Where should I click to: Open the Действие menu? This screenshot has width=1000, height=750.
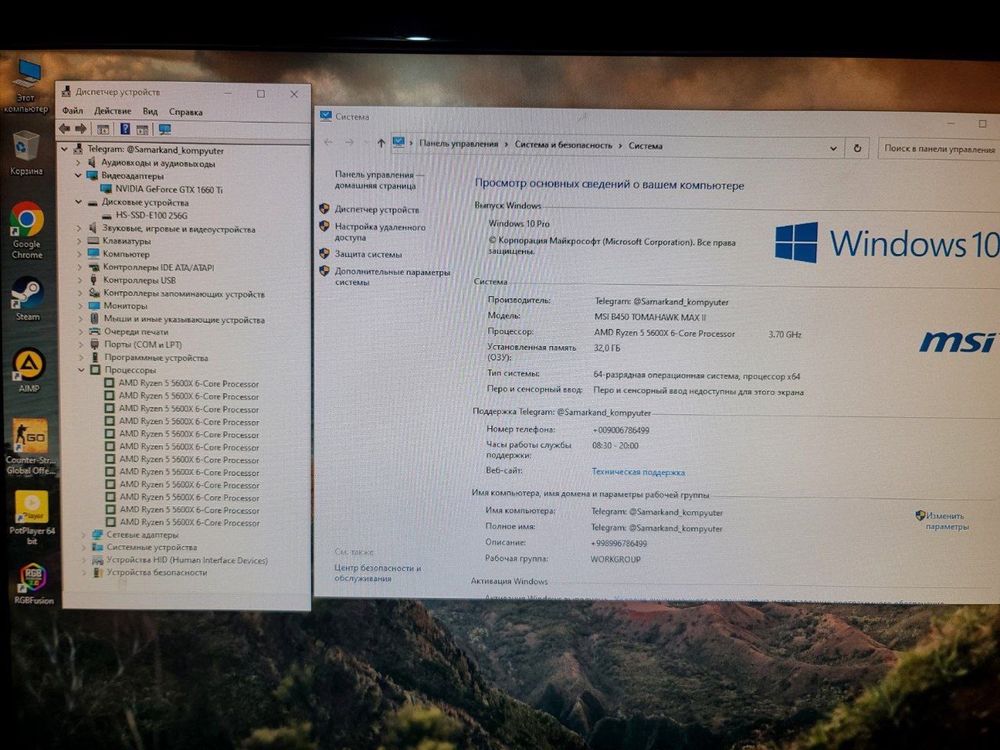click(x=113, y=111)
